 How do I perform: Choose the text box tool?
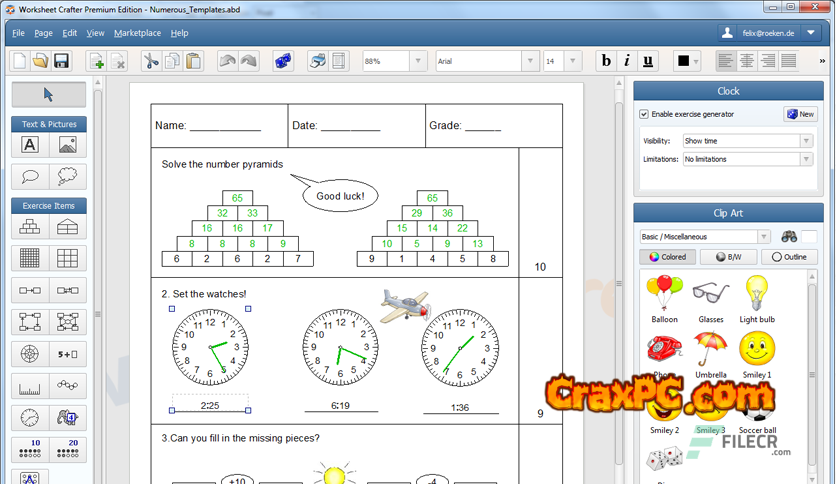(x=30, y=145)
